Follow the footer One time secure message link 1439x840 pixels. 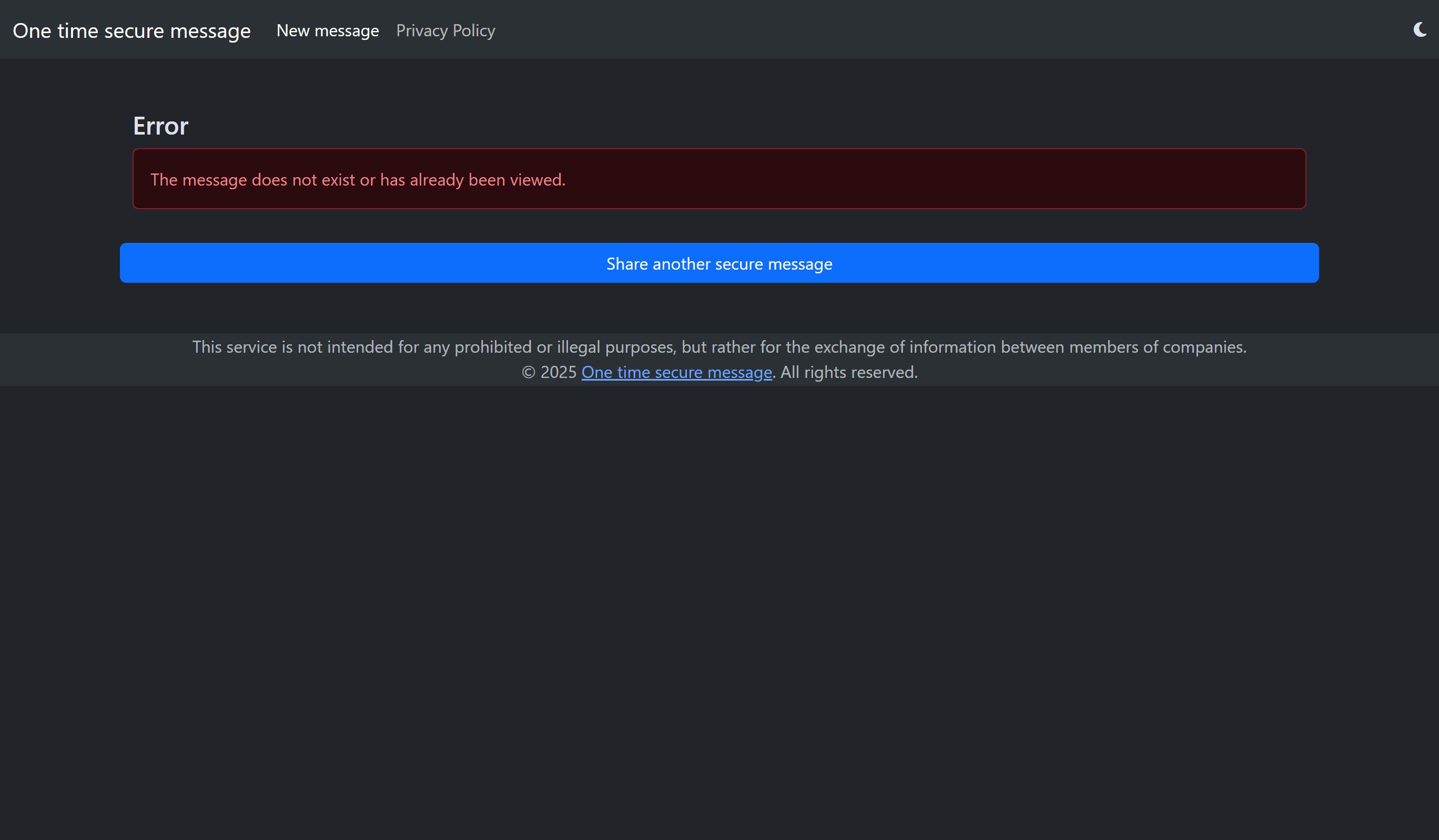[676, 372]
